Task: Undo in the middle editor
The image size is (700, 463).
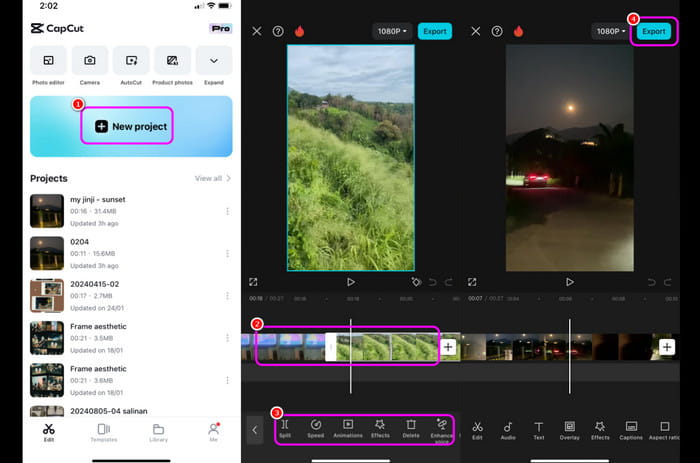Action: click(432, 282)
